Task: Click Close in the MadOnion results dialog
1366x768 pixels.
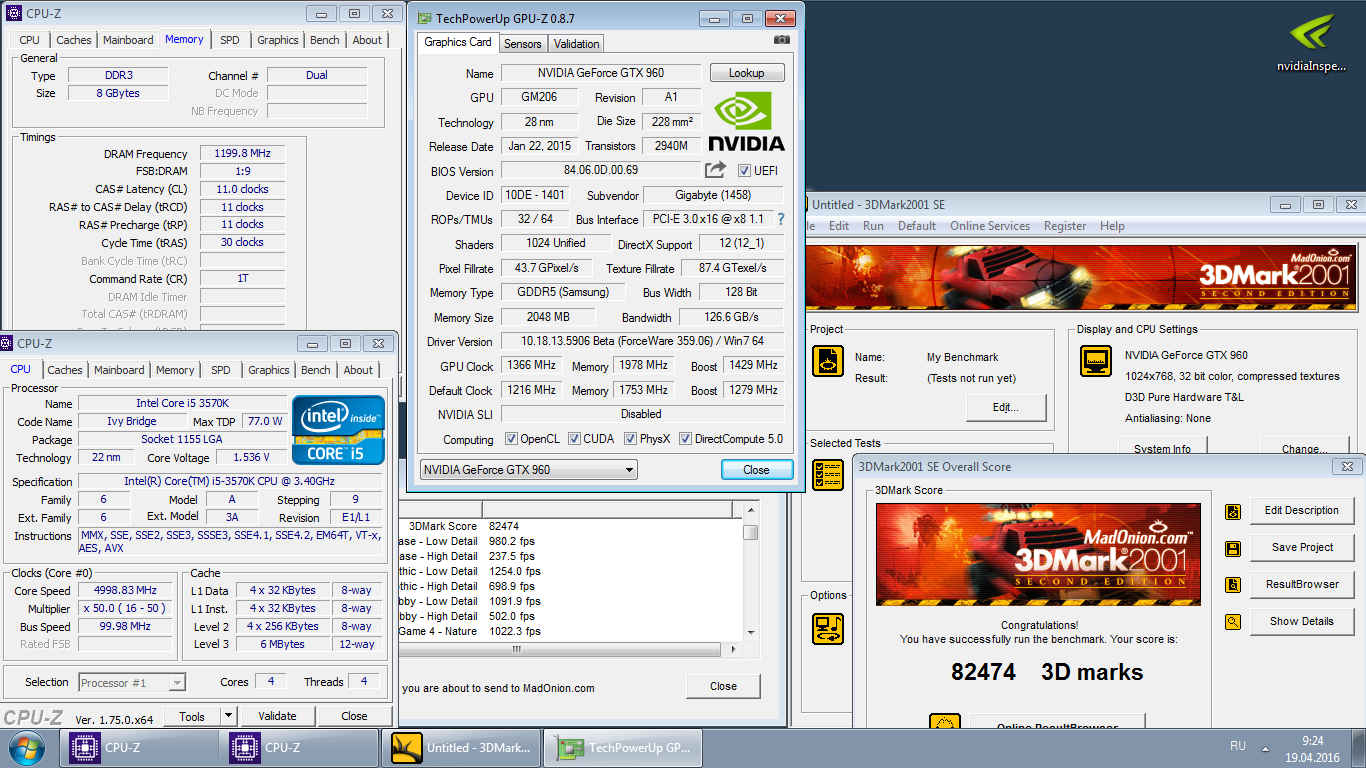Action: (723, 686)
